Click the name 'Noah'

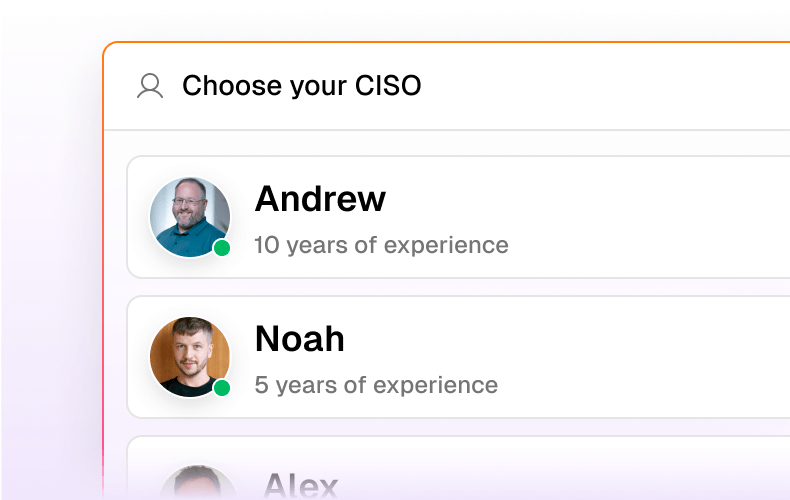[x=300, y=339]
